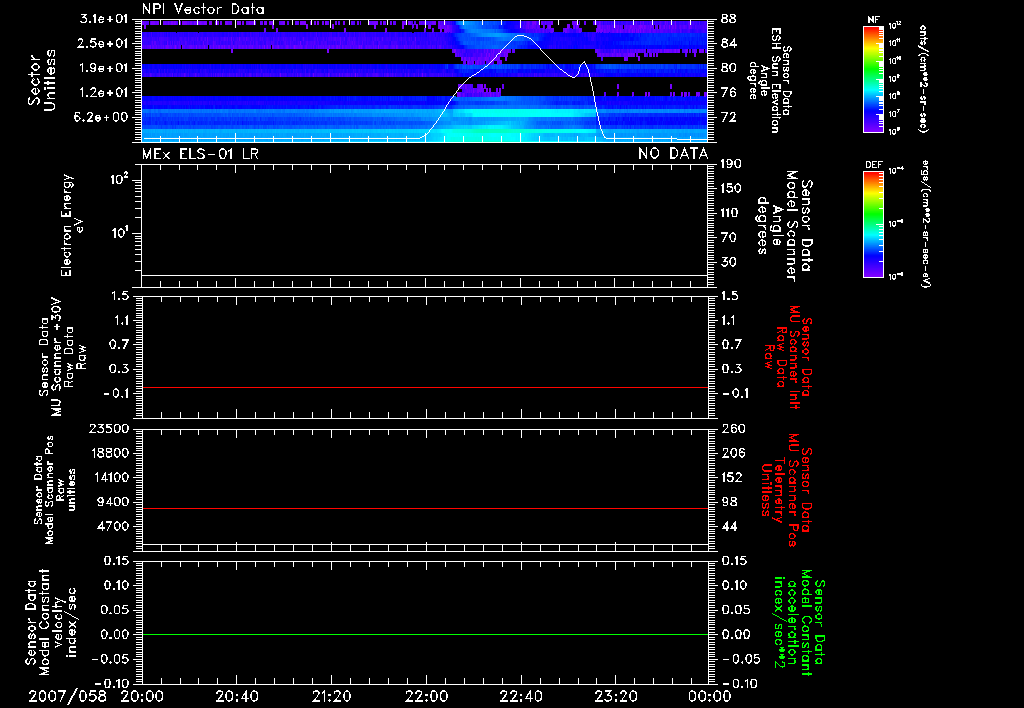Click the red "MU Scanner Pos Telemetry" label
The width and height of the screenshot is (1024, 708).
pos(787,490)
